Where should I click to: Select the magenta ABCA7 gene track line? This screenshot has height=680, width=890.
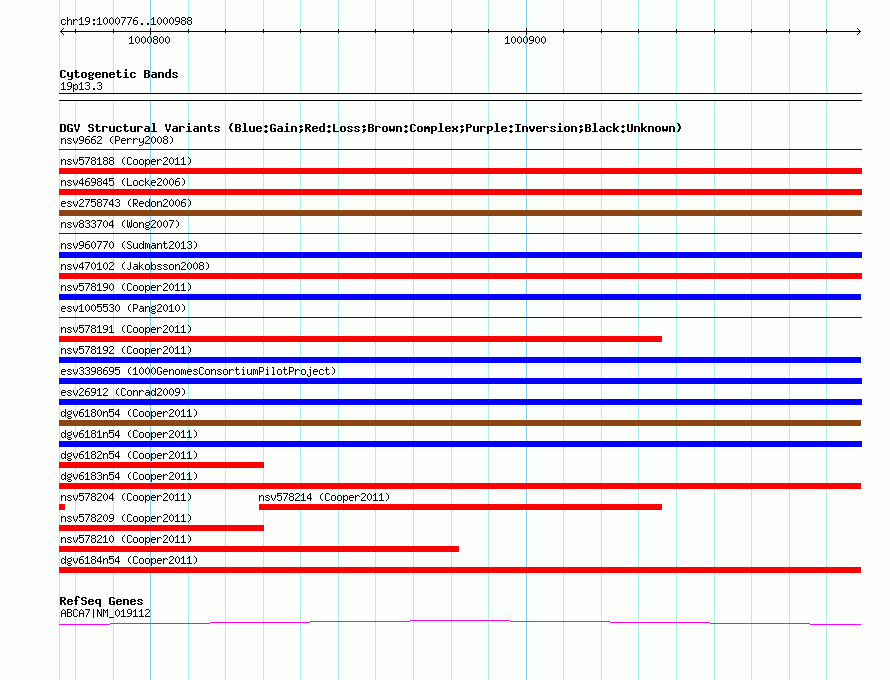pyautogui.click(x=460, y=622)
